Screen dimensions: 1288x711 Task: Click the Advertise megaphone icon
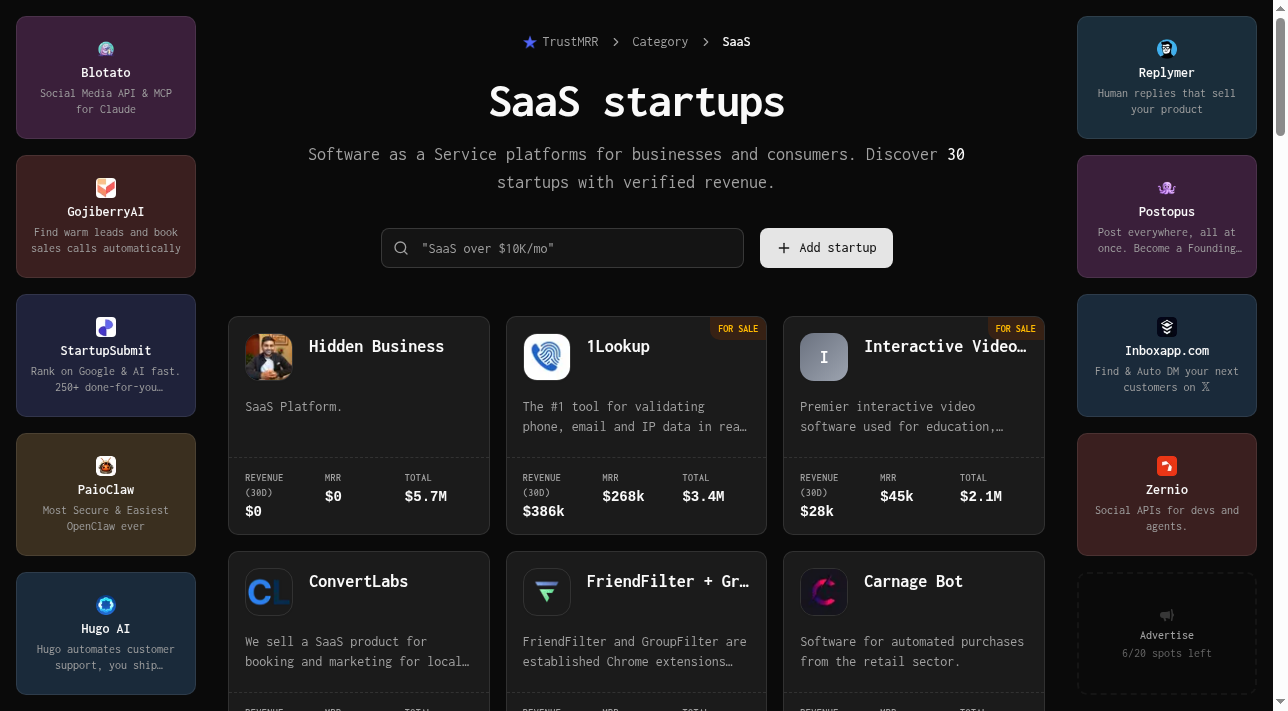tap(1167, 615)
